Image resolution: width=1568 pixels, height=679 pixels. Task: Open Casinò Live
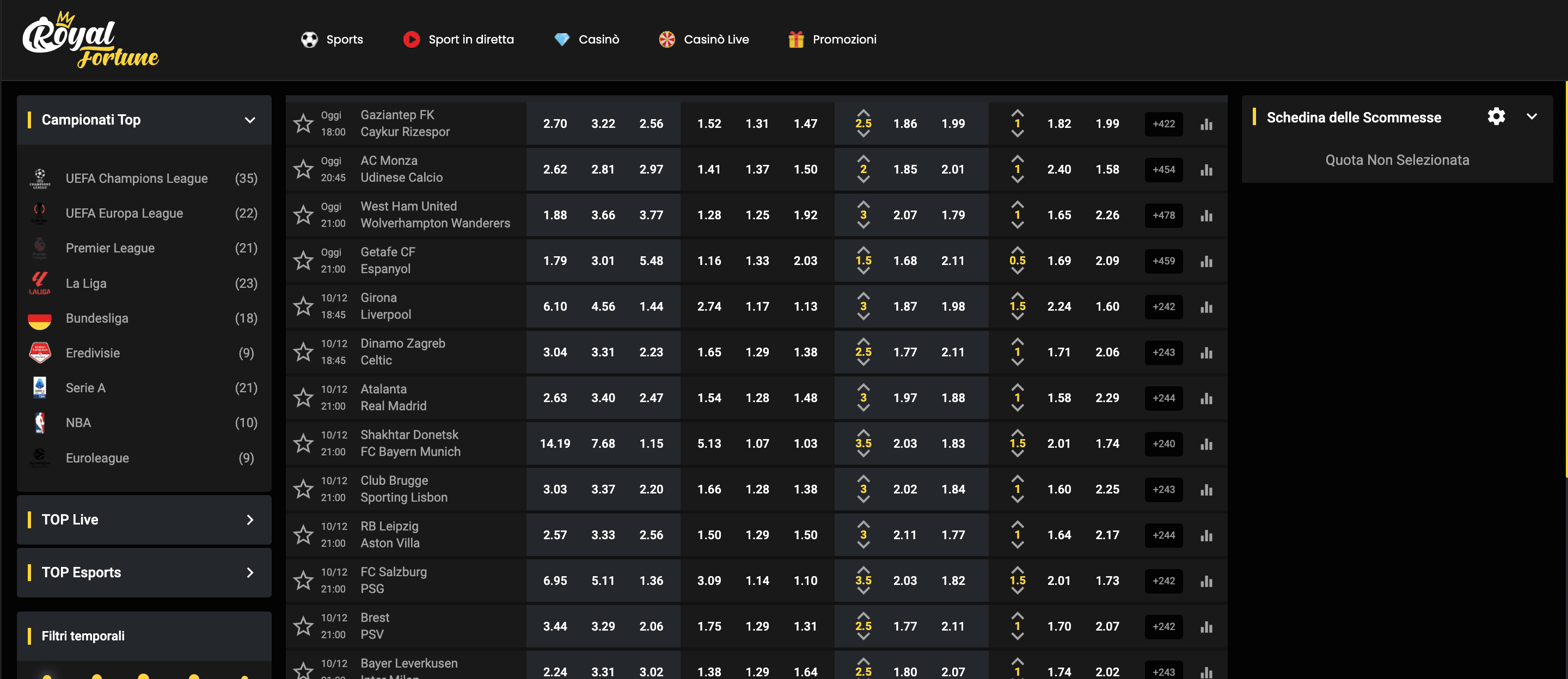pyautogui.click(x=703, y=40)
